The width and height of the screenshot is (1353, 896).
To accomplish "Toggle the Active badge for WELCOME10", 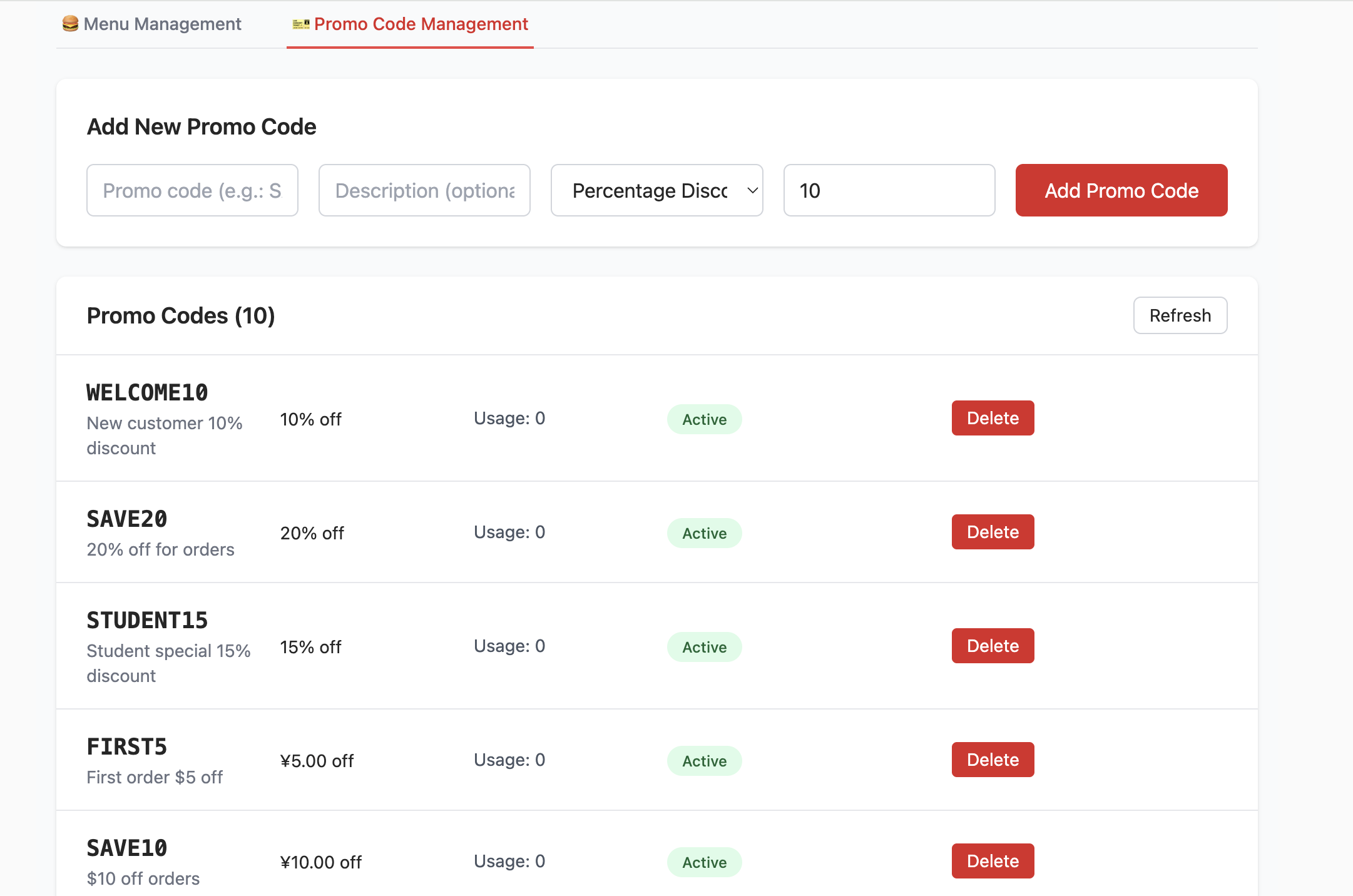I will click(704, 419).
